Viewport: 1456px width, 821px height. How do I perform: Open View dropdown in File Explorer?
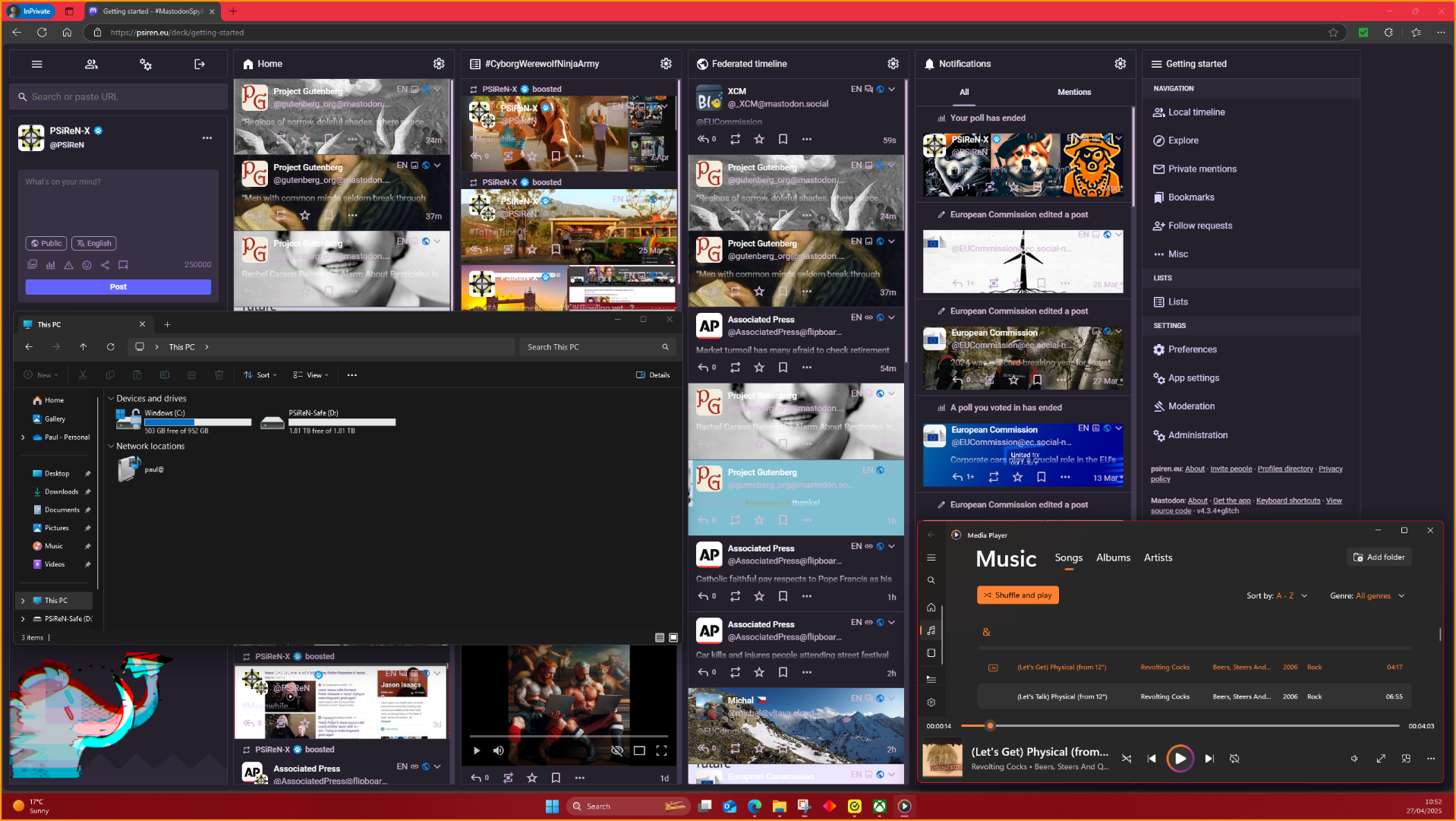311,375
